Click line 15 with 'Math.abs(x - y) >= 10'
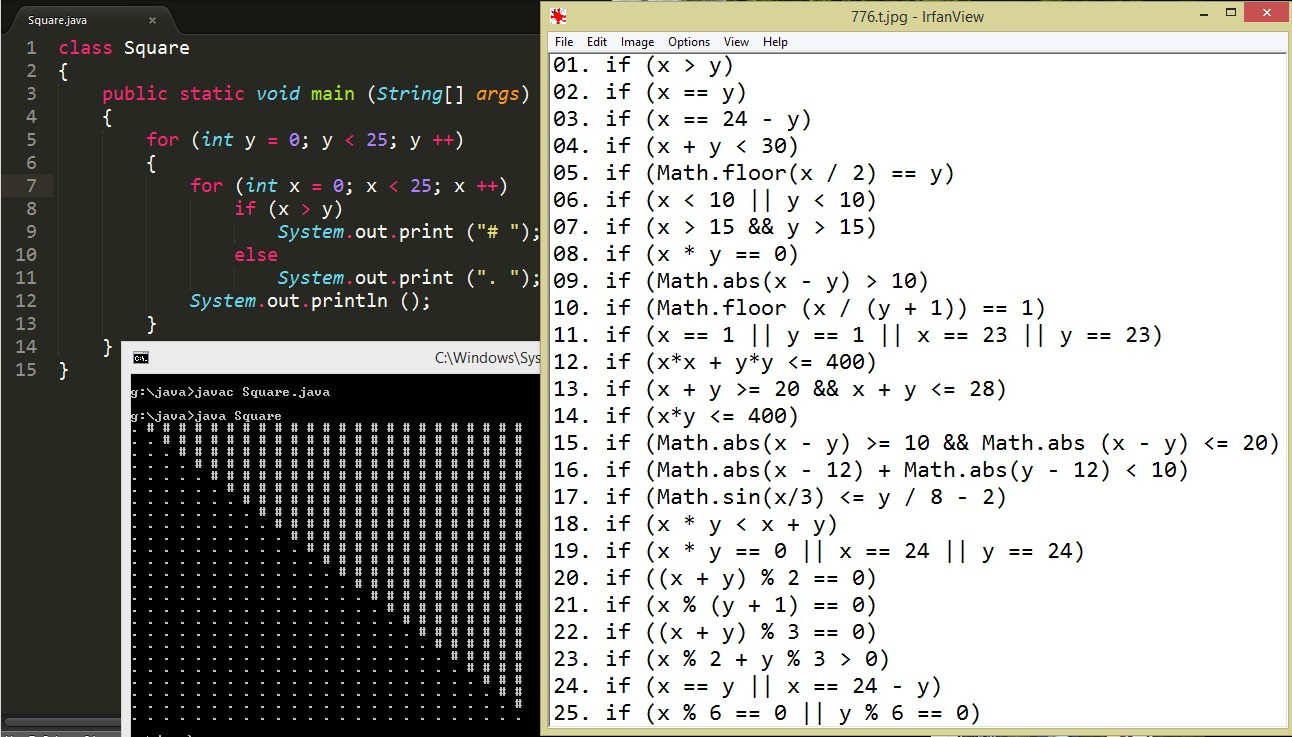 [917, 443]
